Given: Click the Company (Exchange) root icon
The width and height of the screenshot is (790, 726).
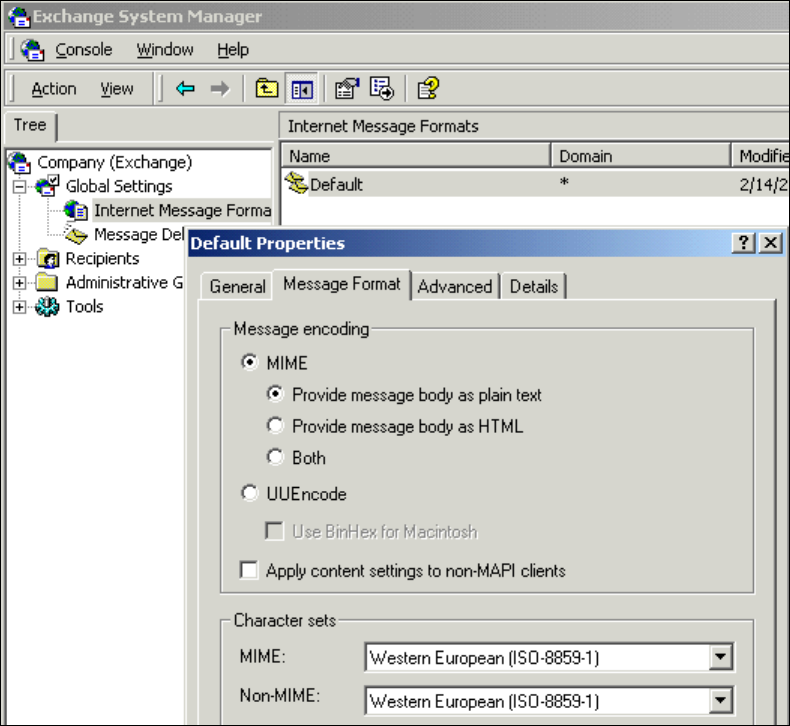Looking at the screenshot, I should point(20,162).
